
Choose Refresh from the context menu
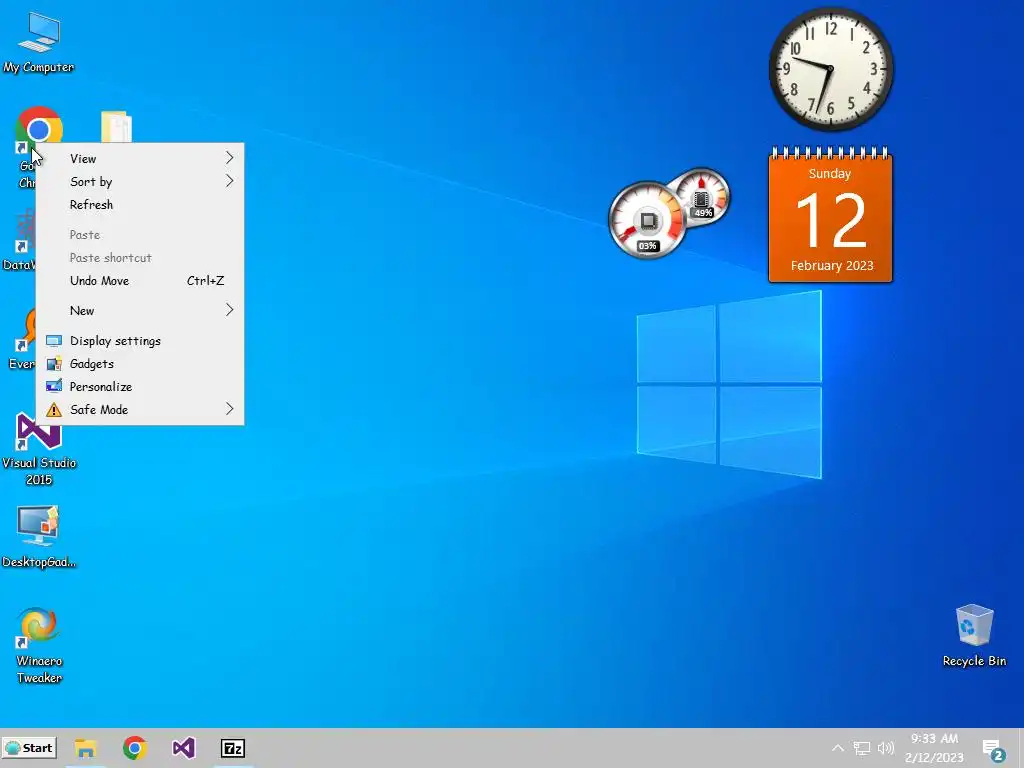(140, 204)
